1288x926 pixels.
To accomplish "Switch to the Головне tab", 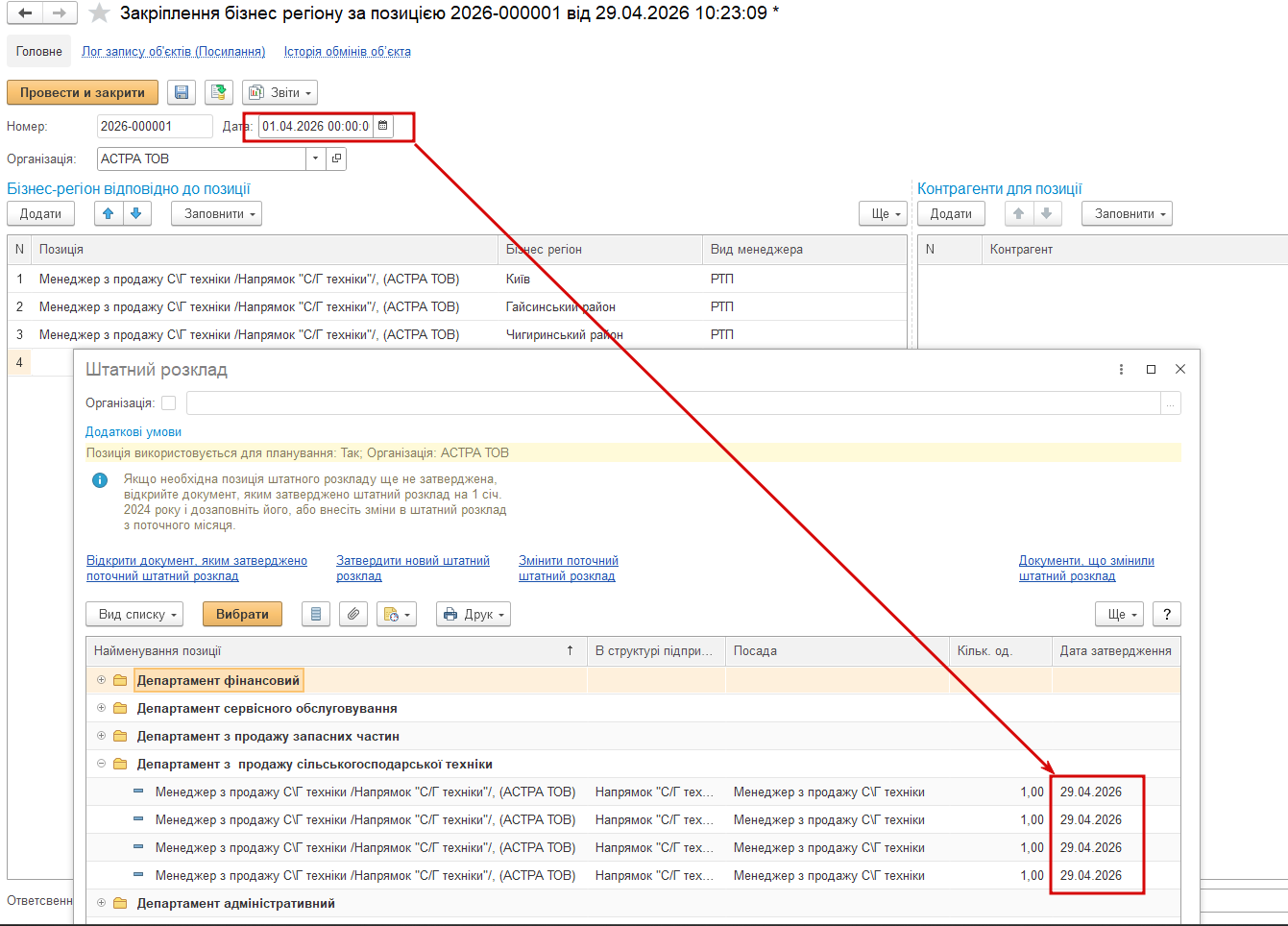I will (x=39, y=52).
